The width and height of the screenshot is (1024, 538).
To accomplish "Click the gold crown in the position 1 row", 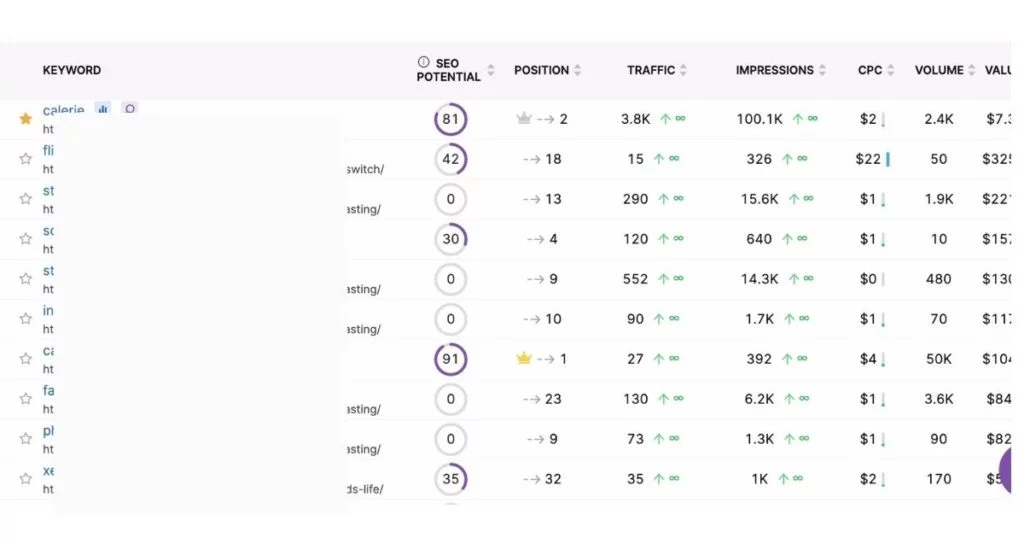I will [523, 359].
